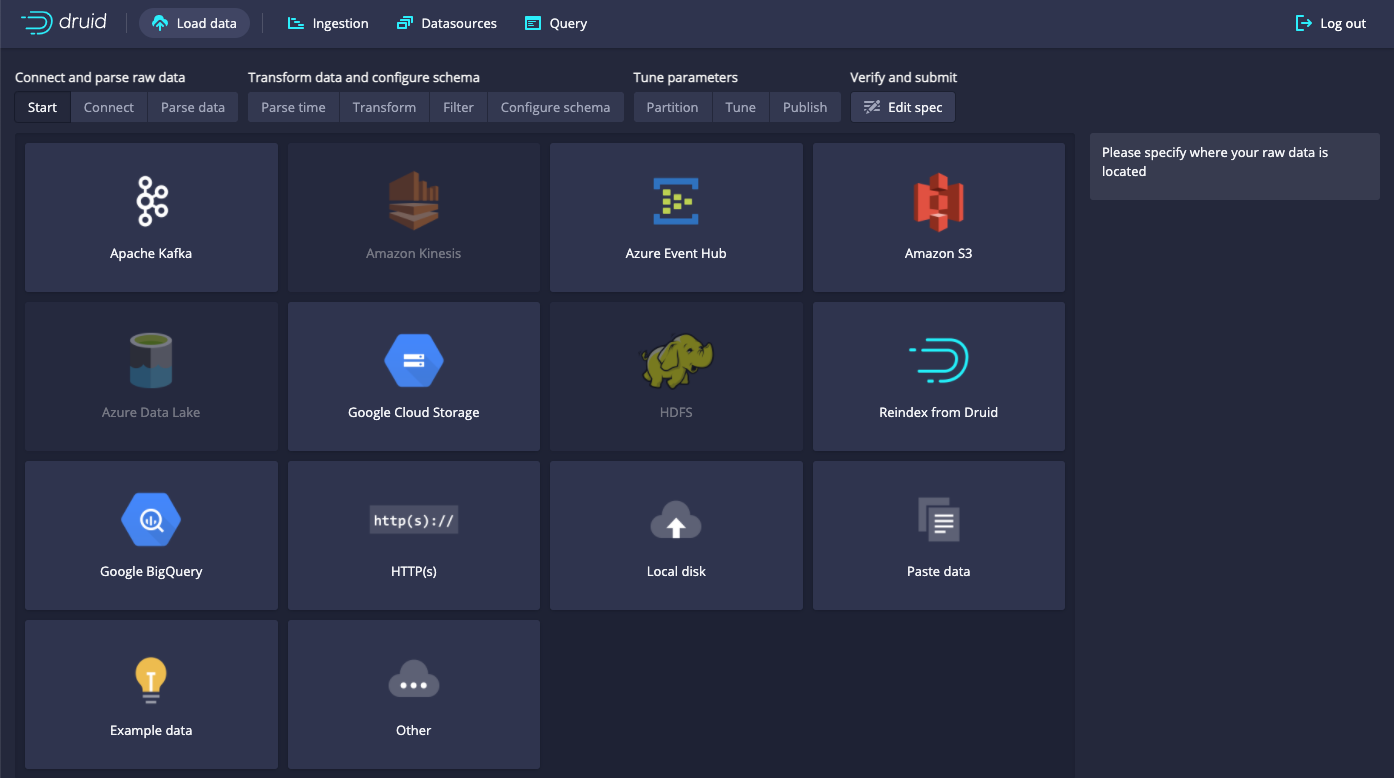
Task: Click the 'Connect and parse raw data' heading
Action: [x=100, y=77]
